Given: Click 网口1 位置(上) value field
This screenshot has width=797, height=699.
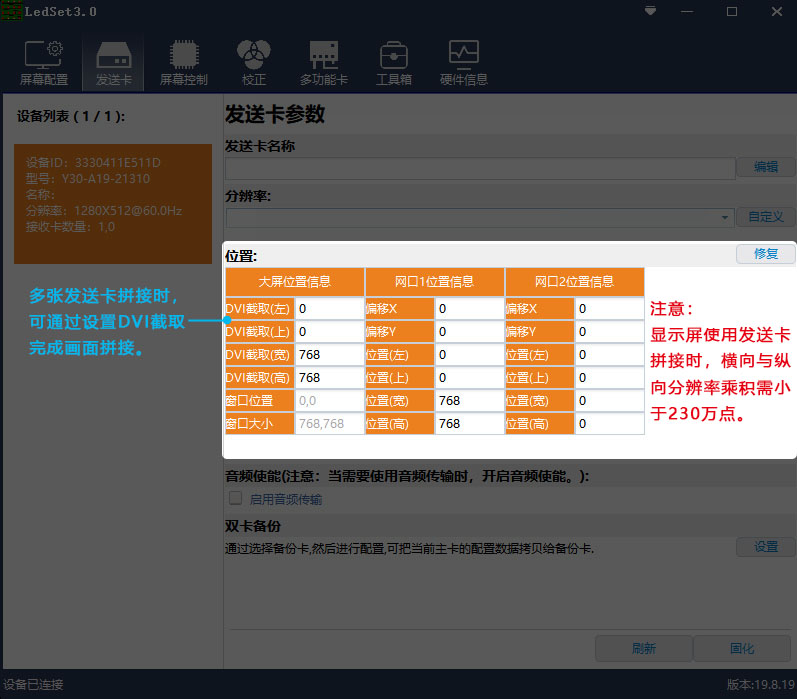Looking at the screenshot, I should 469,378.
